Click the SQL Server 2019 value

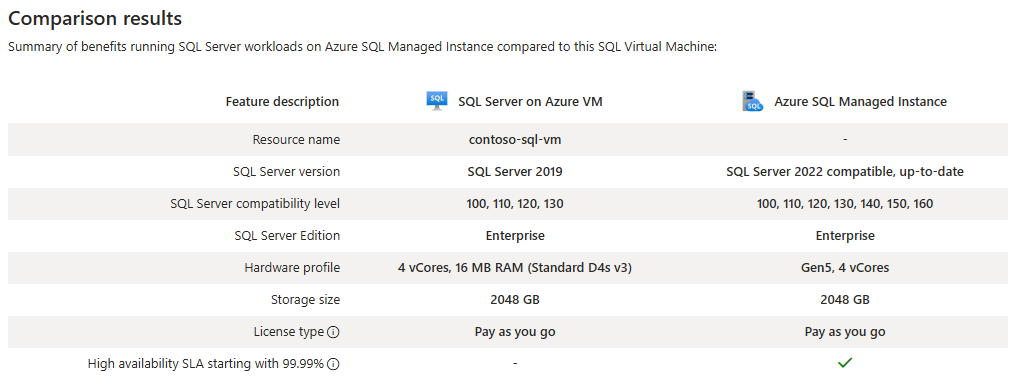click(x=515, y=172)
